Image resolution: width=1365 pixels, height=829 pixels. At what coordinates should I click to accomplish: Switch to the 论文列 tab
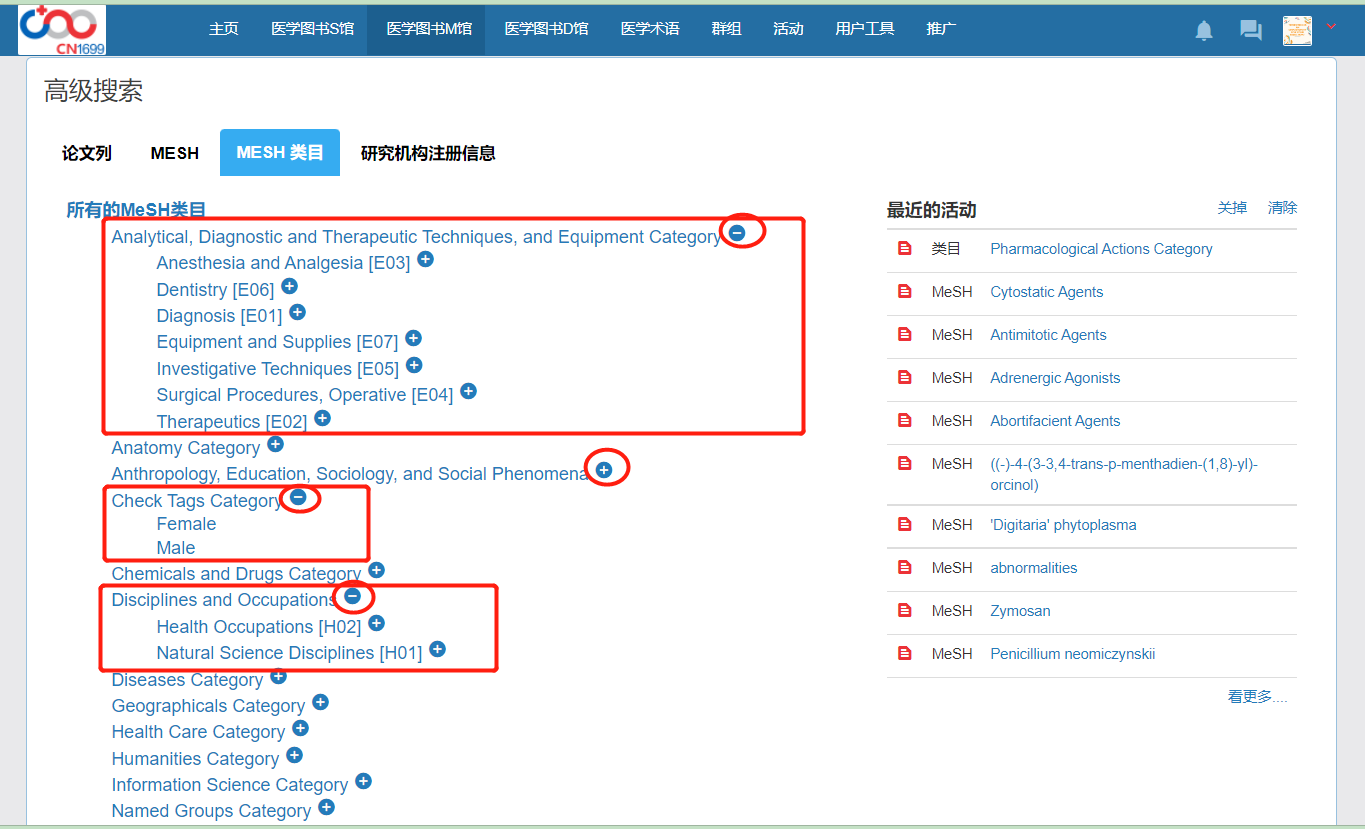pos(87,153)
